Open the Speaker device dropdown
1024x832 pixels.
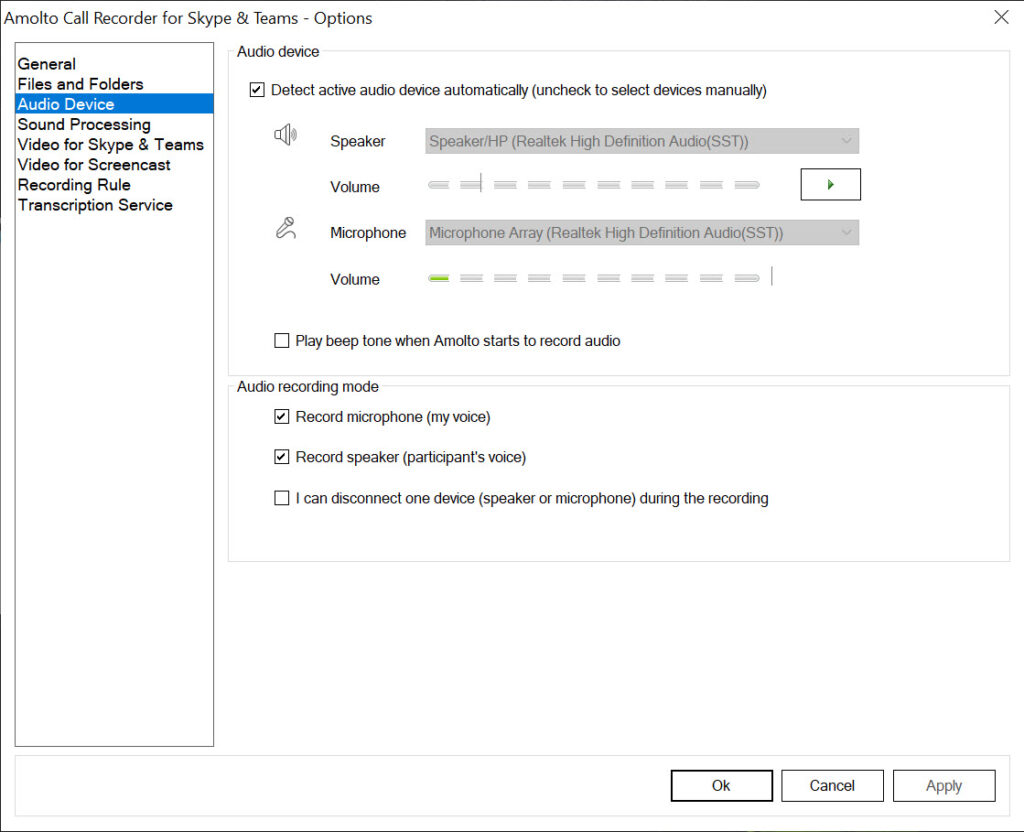pyautogui.click(x=642, y=141)
